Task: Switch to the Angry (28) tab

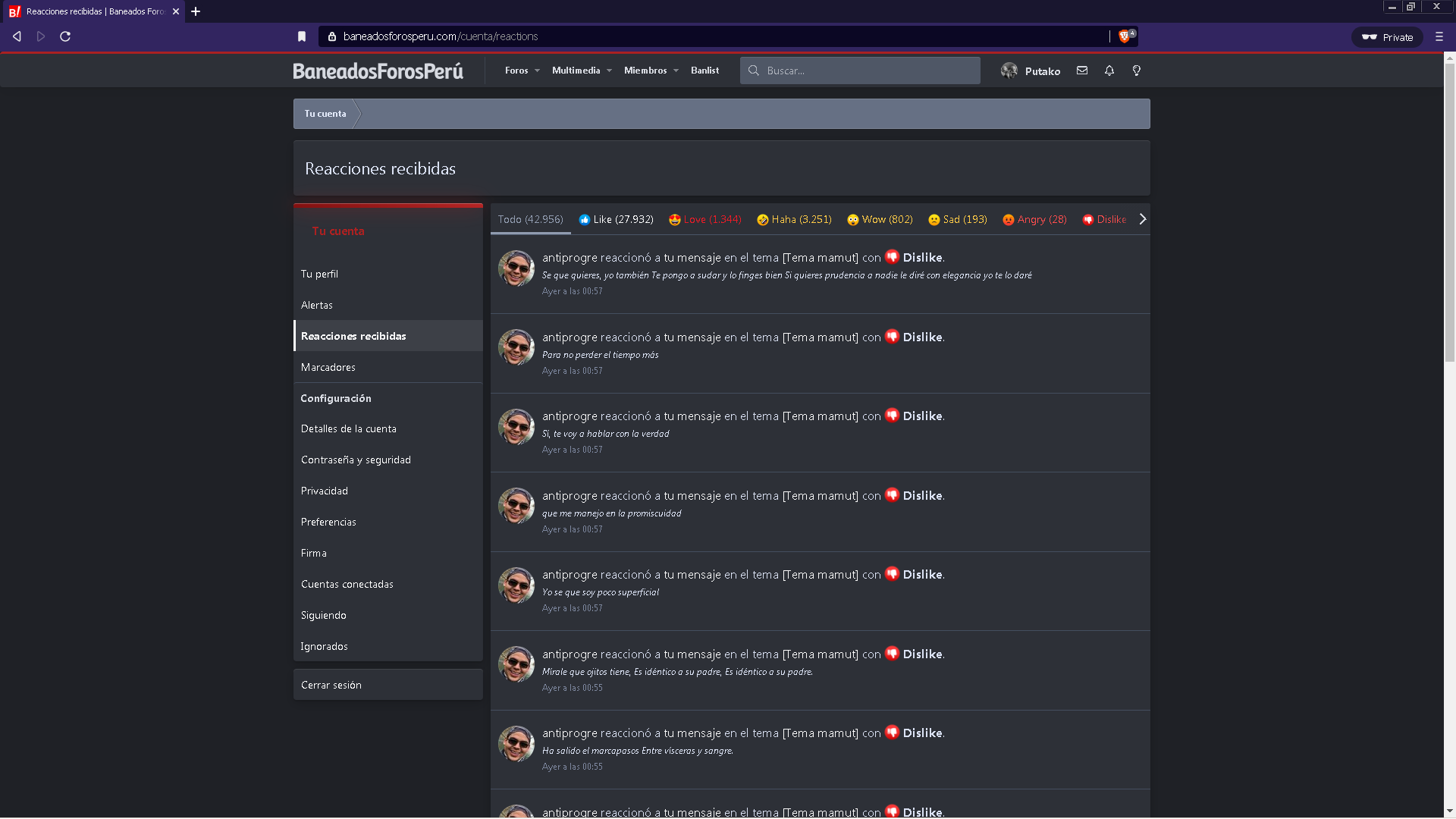Action: point(1034,219)
